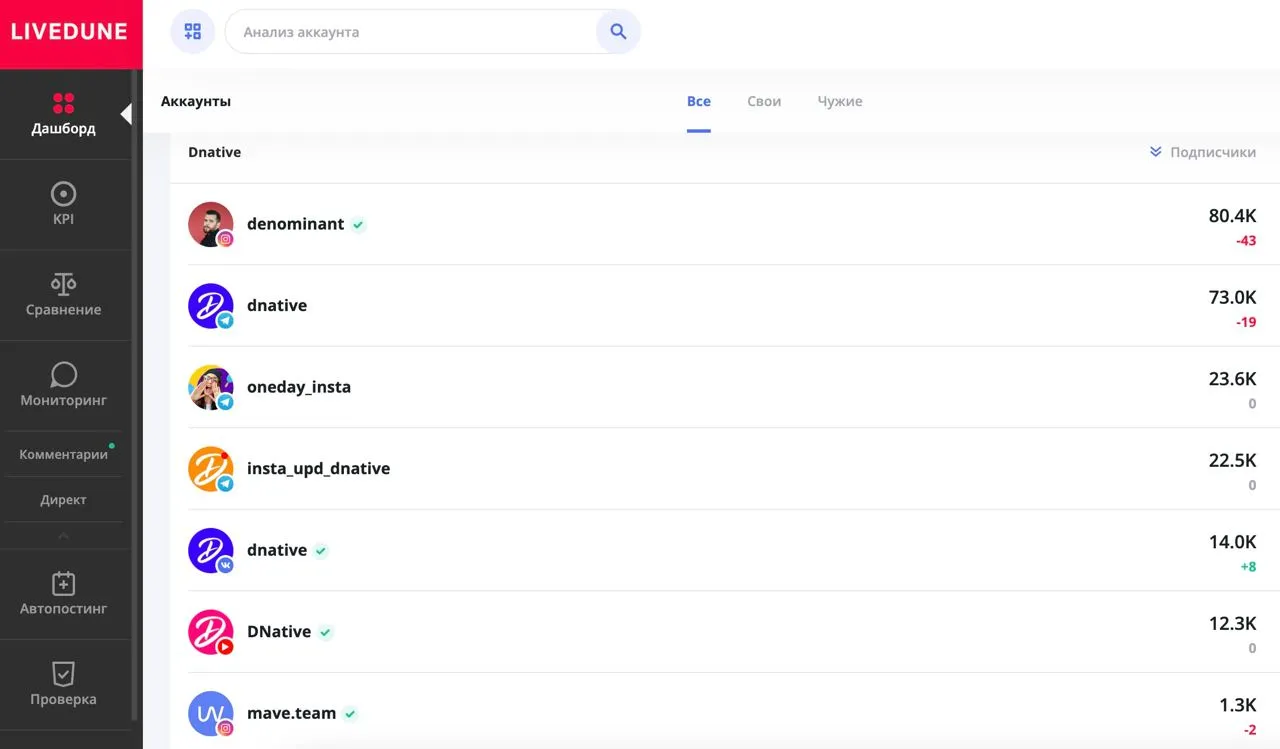The height and width of the screenshot is (749, 1280).
Task: Open the Проверка shield icon
Action: [x=64, y=674]
